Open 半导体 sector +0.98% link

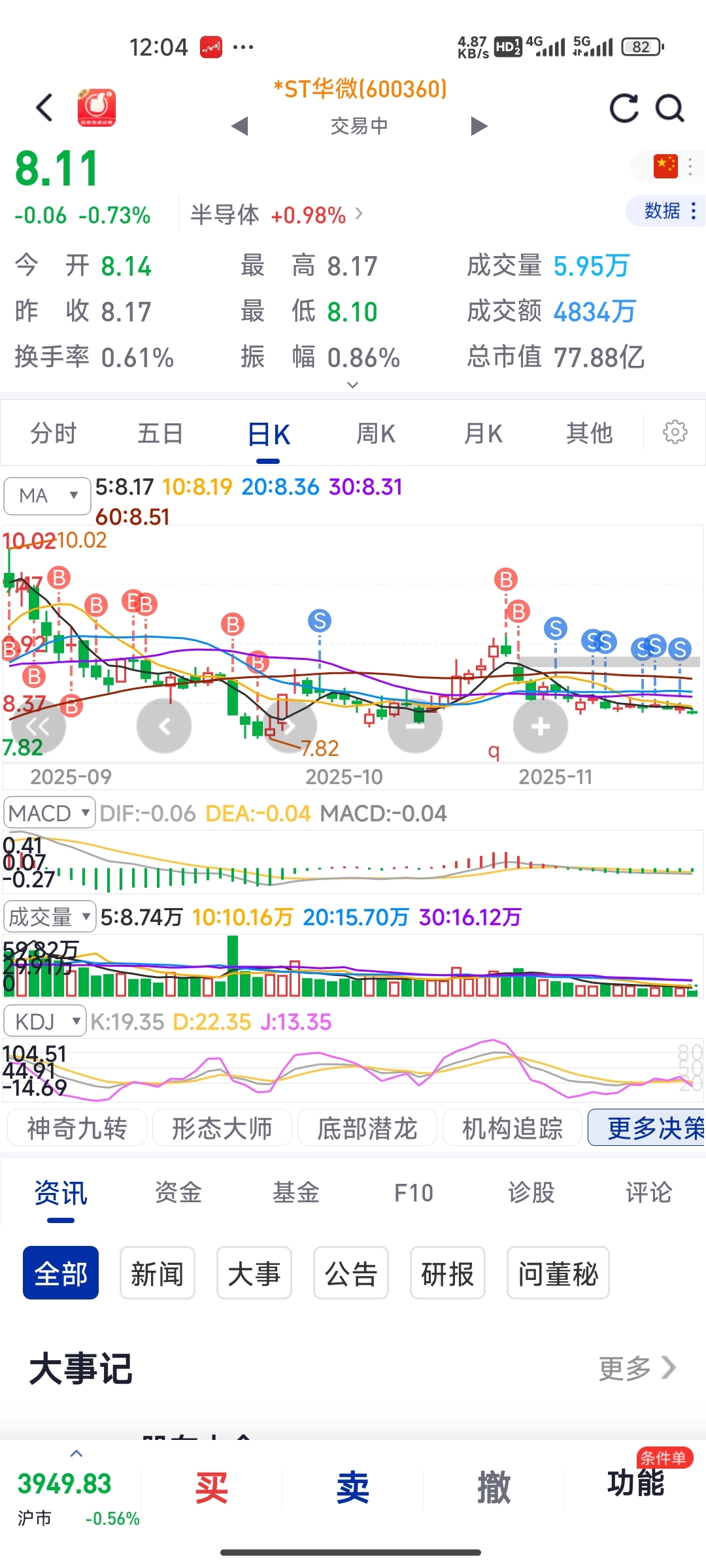point(276,214)
